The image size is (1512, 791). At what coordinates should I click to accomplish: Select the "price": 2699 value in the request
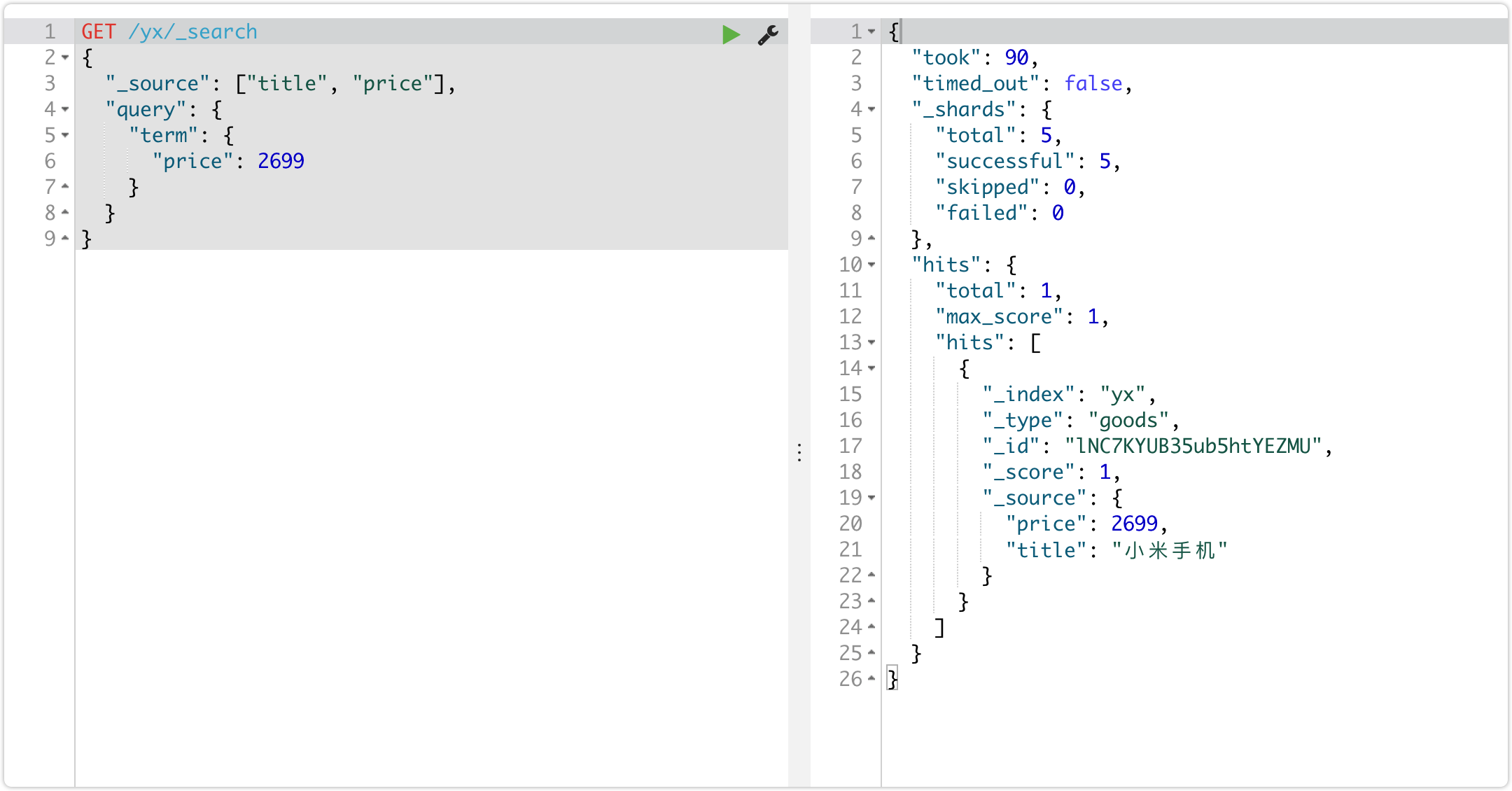(280, 161)
